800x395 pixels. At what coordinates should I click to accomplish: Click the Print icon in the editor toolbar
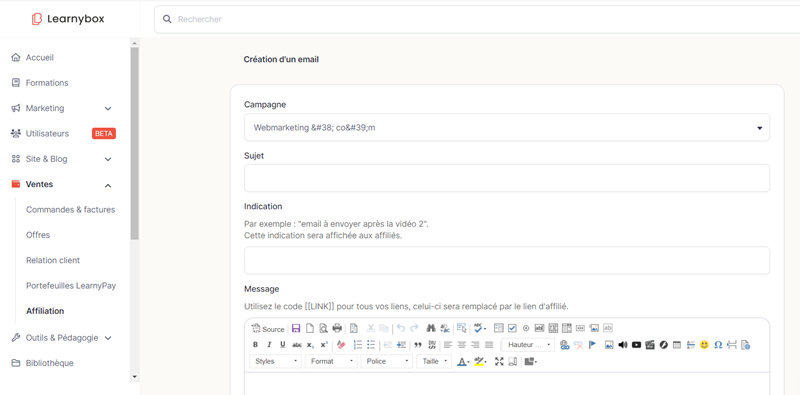(337, 328)
